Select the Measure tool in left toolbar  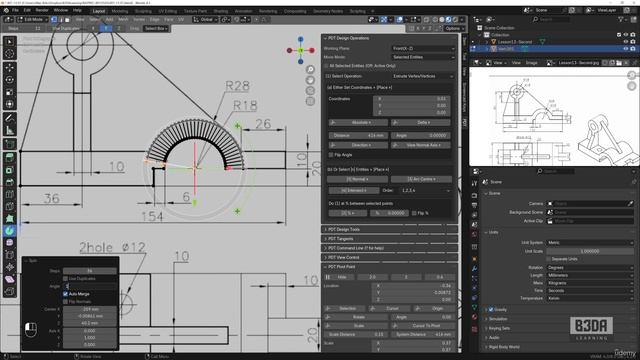tap(10, 131)
